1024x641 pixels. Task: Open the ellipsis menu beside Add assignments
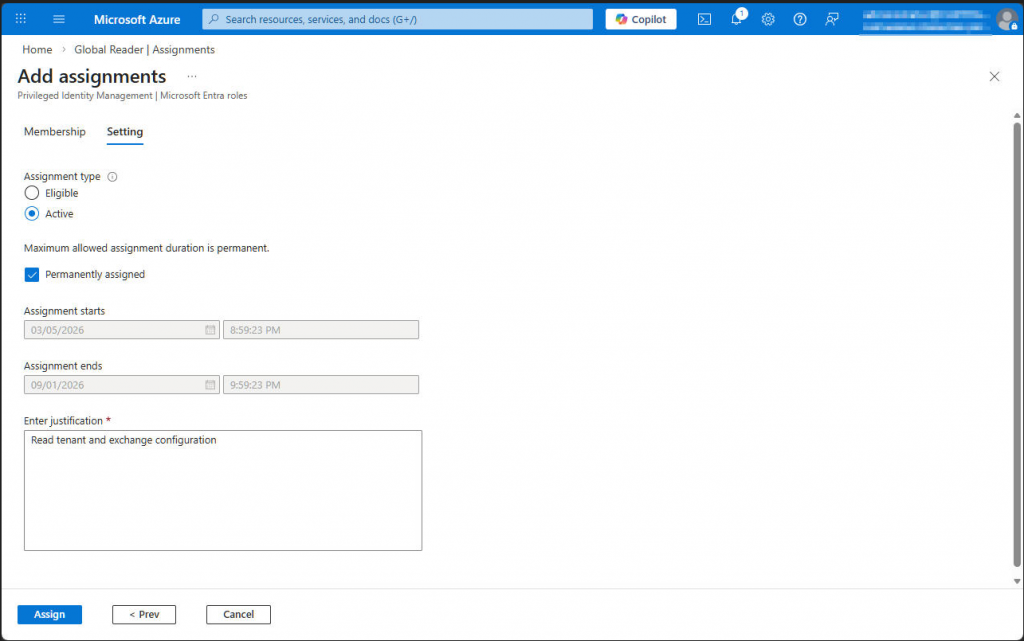pos(191,76)
